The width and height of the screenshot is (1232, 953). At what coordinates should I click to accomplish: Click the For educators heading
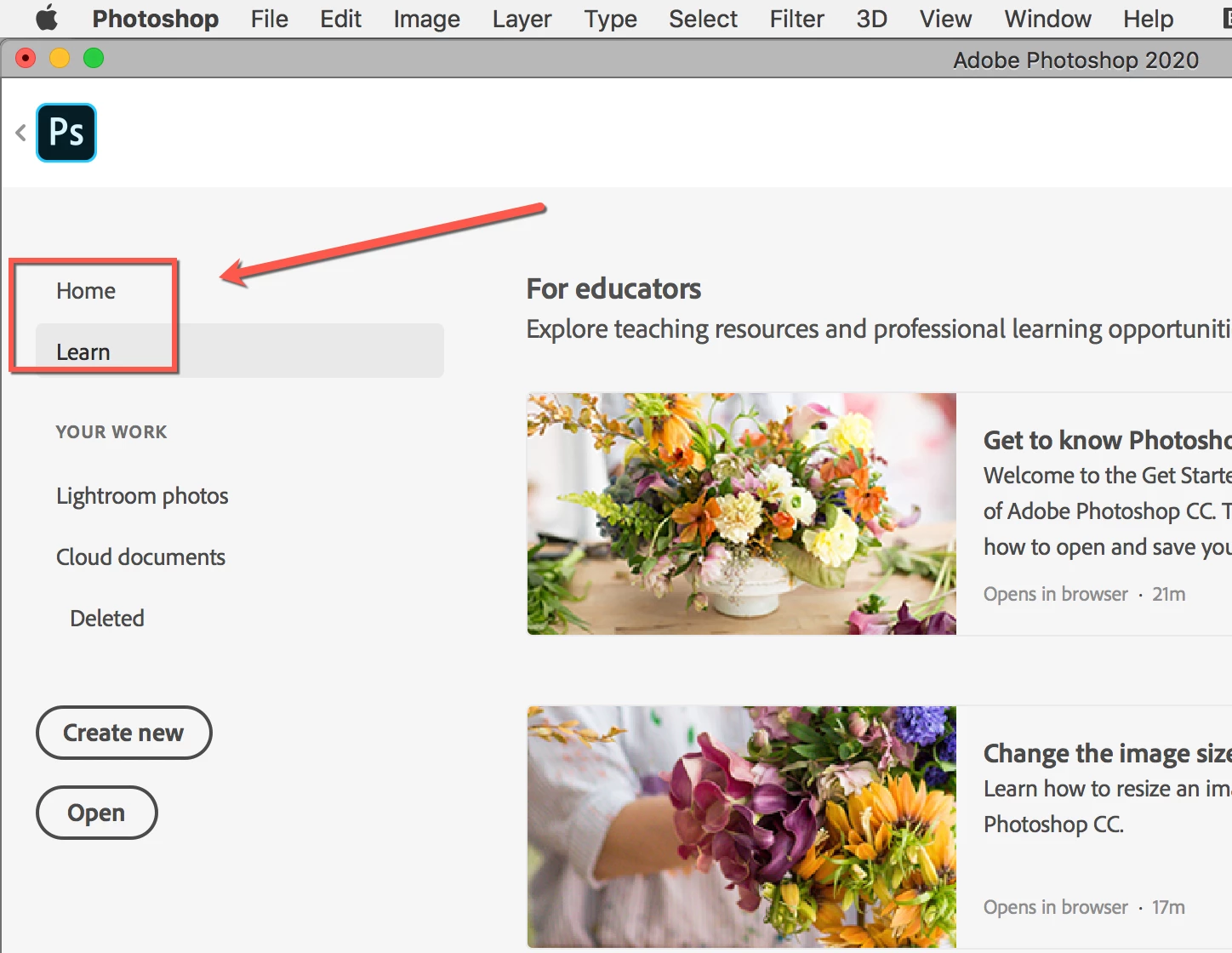tap(613, 289)
